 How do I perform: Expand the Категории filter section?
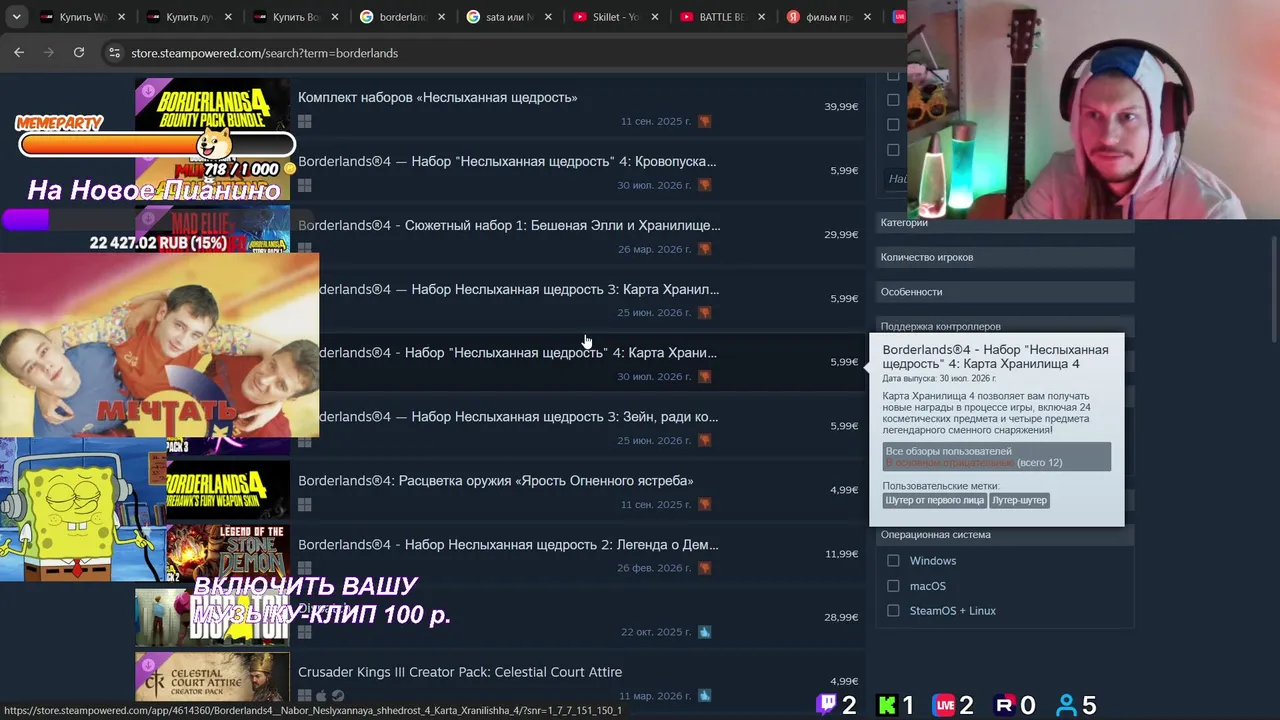click(1005, 223)
